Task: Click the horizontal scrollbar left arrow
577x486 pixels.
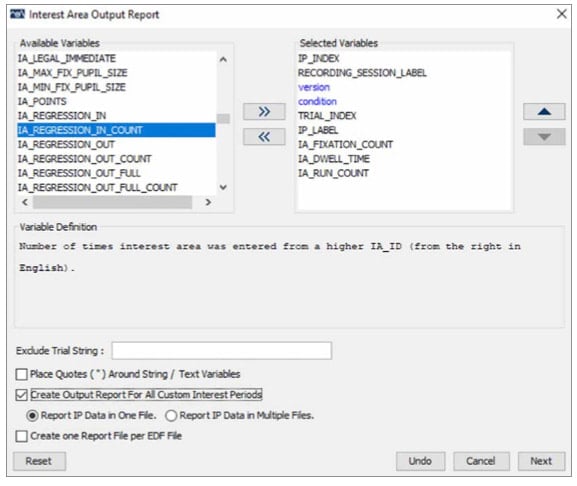Action: coord(25,202)
